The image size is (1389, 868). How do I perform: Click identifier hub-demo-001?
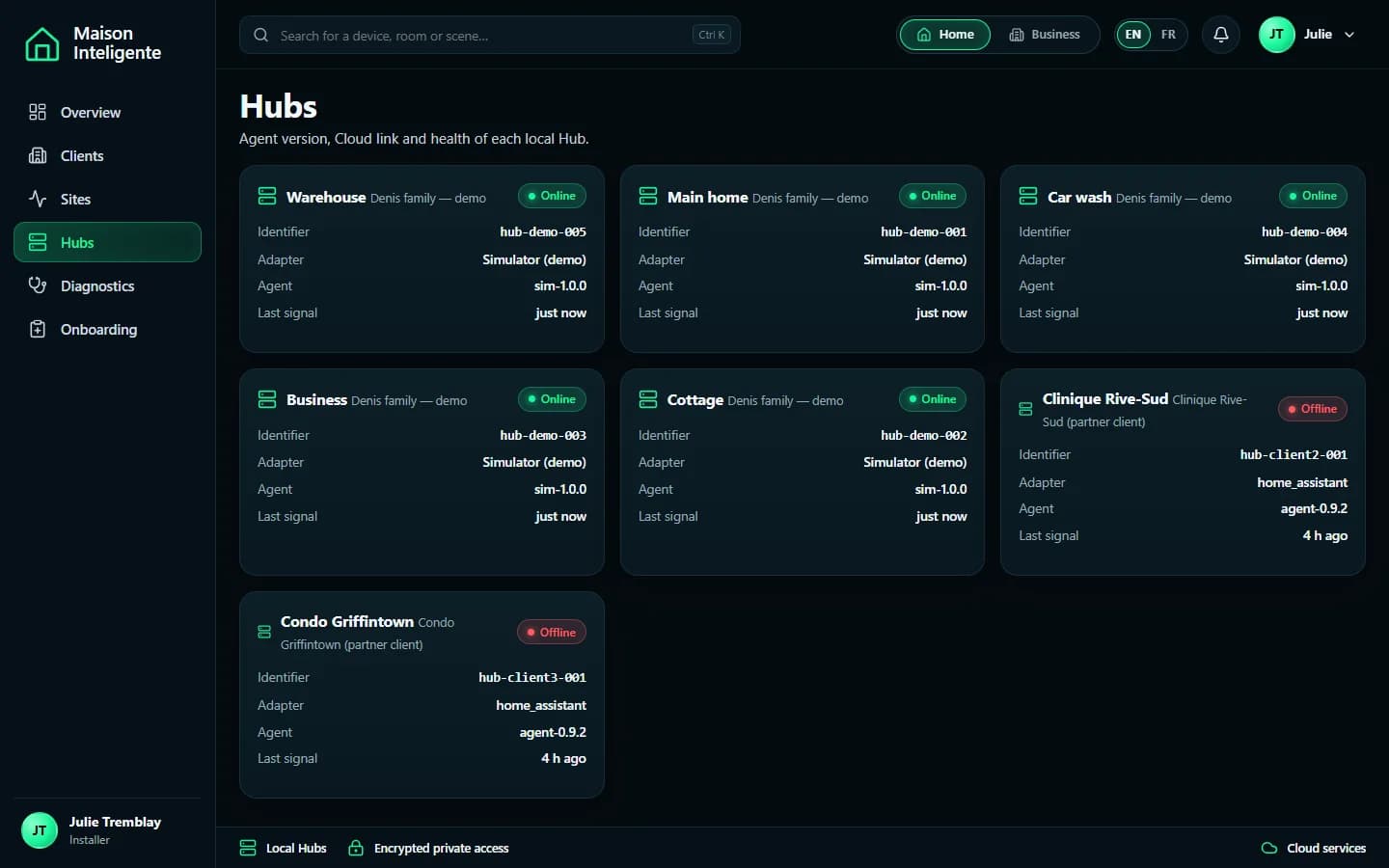pos(923,231)
